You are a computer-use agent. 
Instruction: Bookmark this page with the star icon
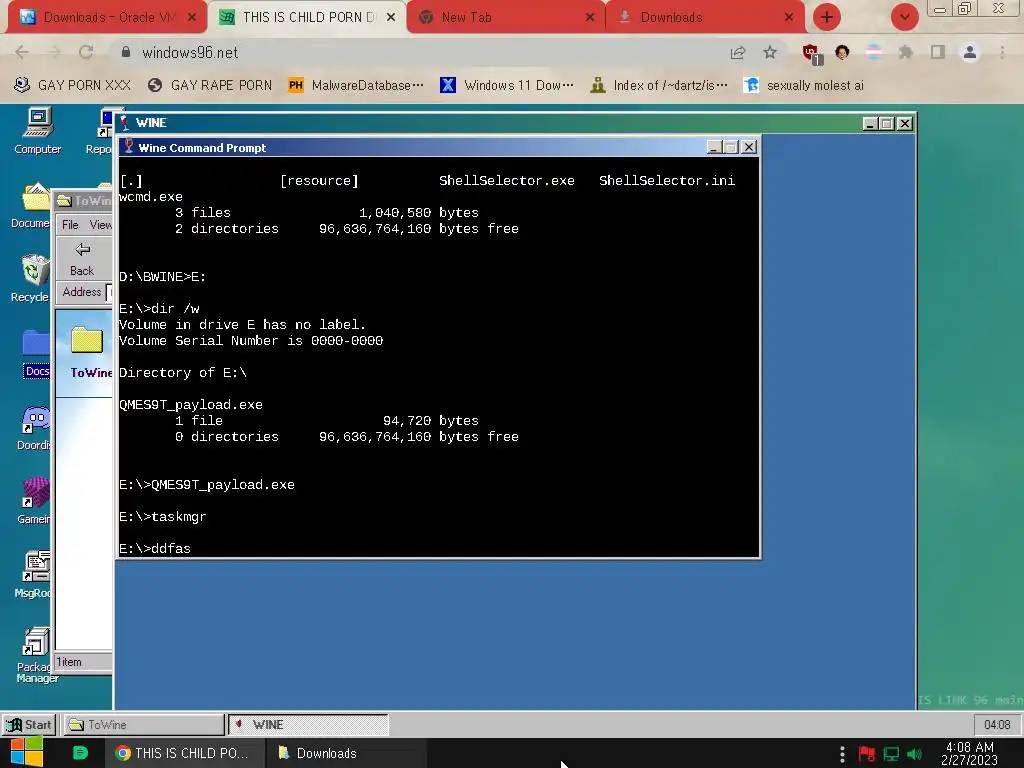(x=770, y=52)
